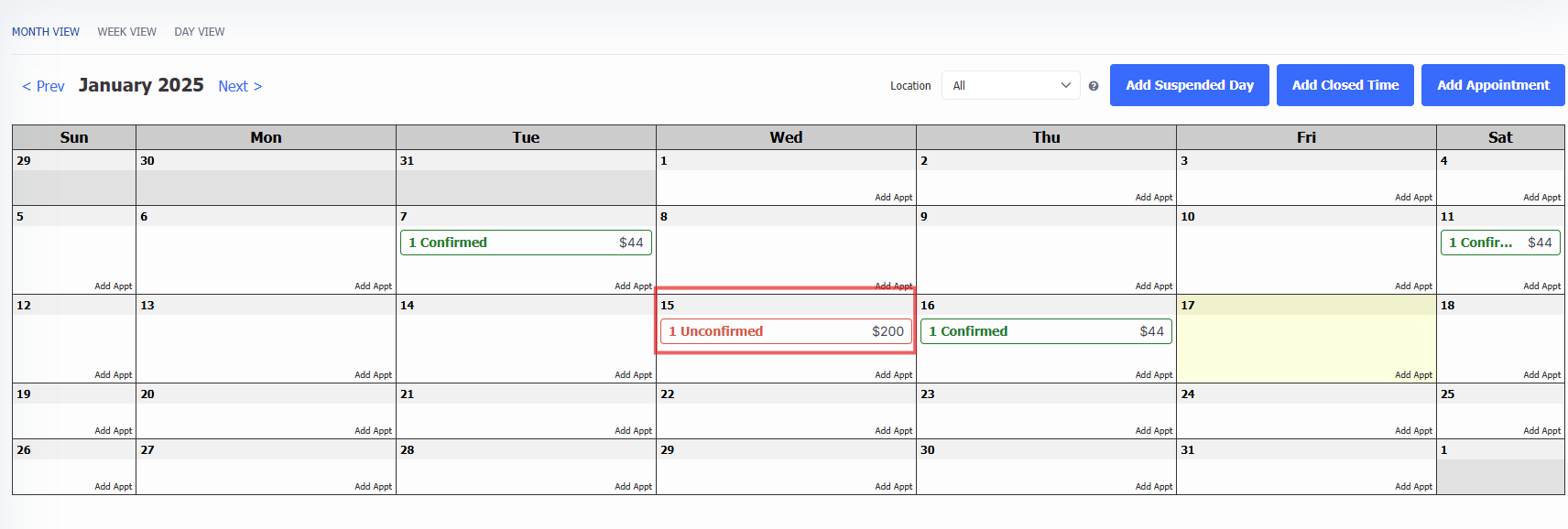Open the Location dropdown
Image resolution: width=1568 pixels, height=529 pixels.
pos(1011,85)
